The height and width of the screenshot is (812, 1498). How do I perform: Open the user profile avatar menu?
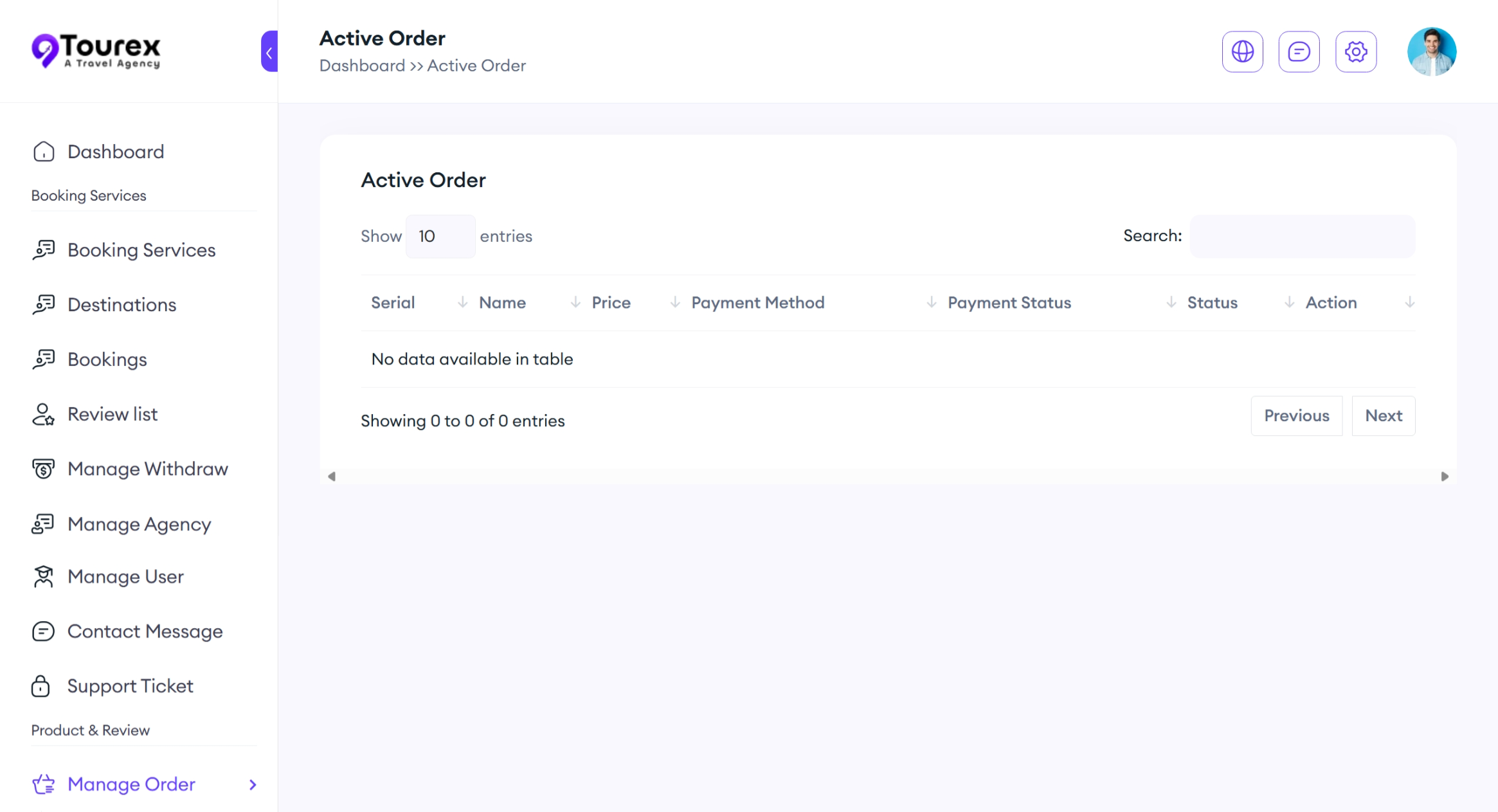1431,51
